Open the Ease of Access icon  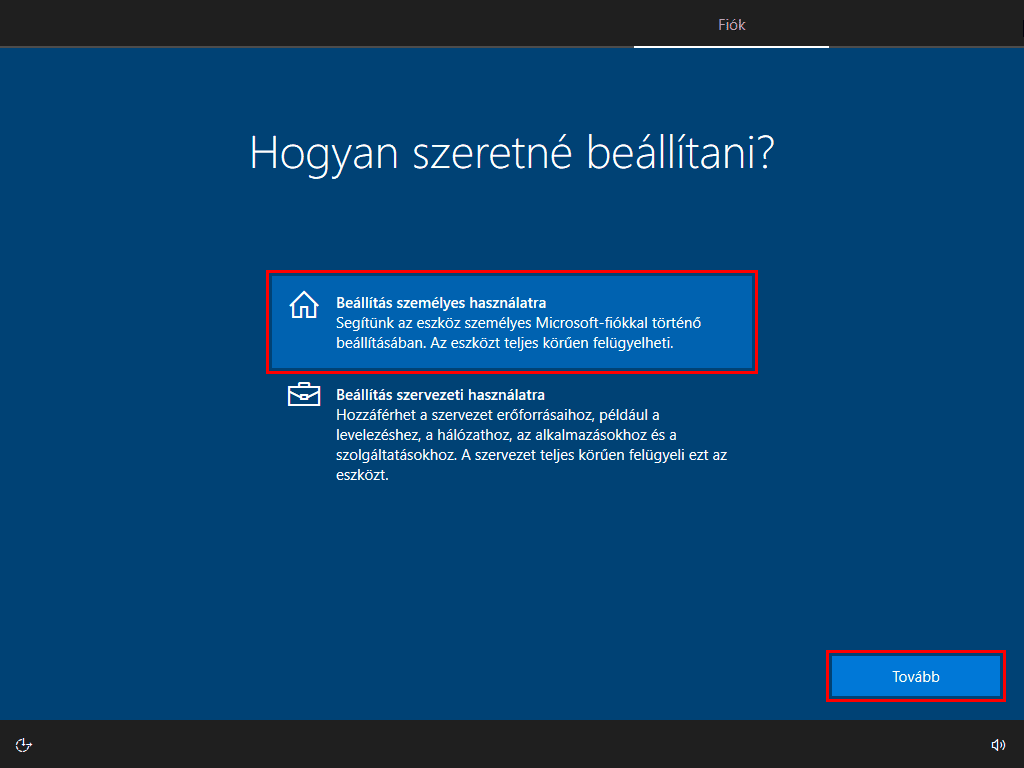point(25,744)
